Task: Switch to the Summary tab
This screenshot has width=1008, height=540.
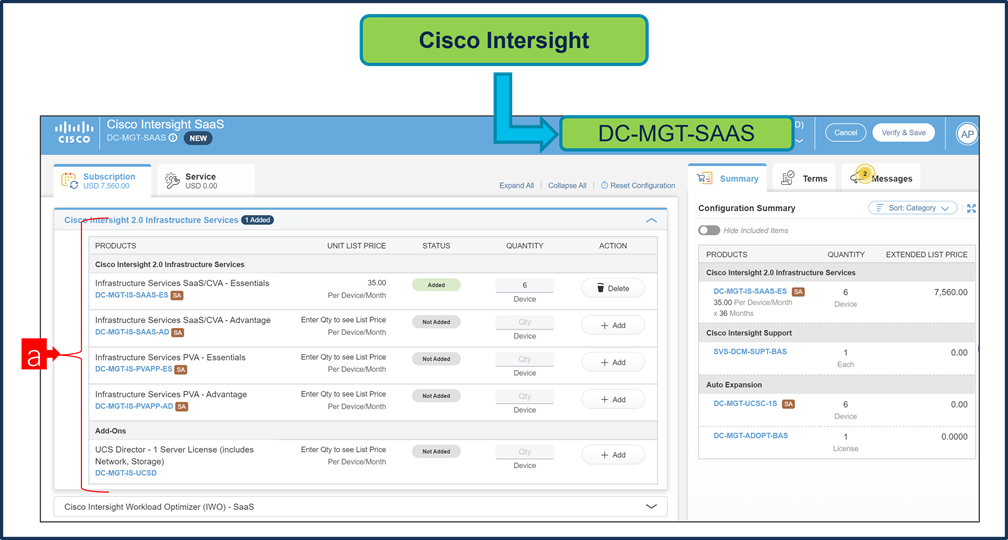Action: [727, 179]
